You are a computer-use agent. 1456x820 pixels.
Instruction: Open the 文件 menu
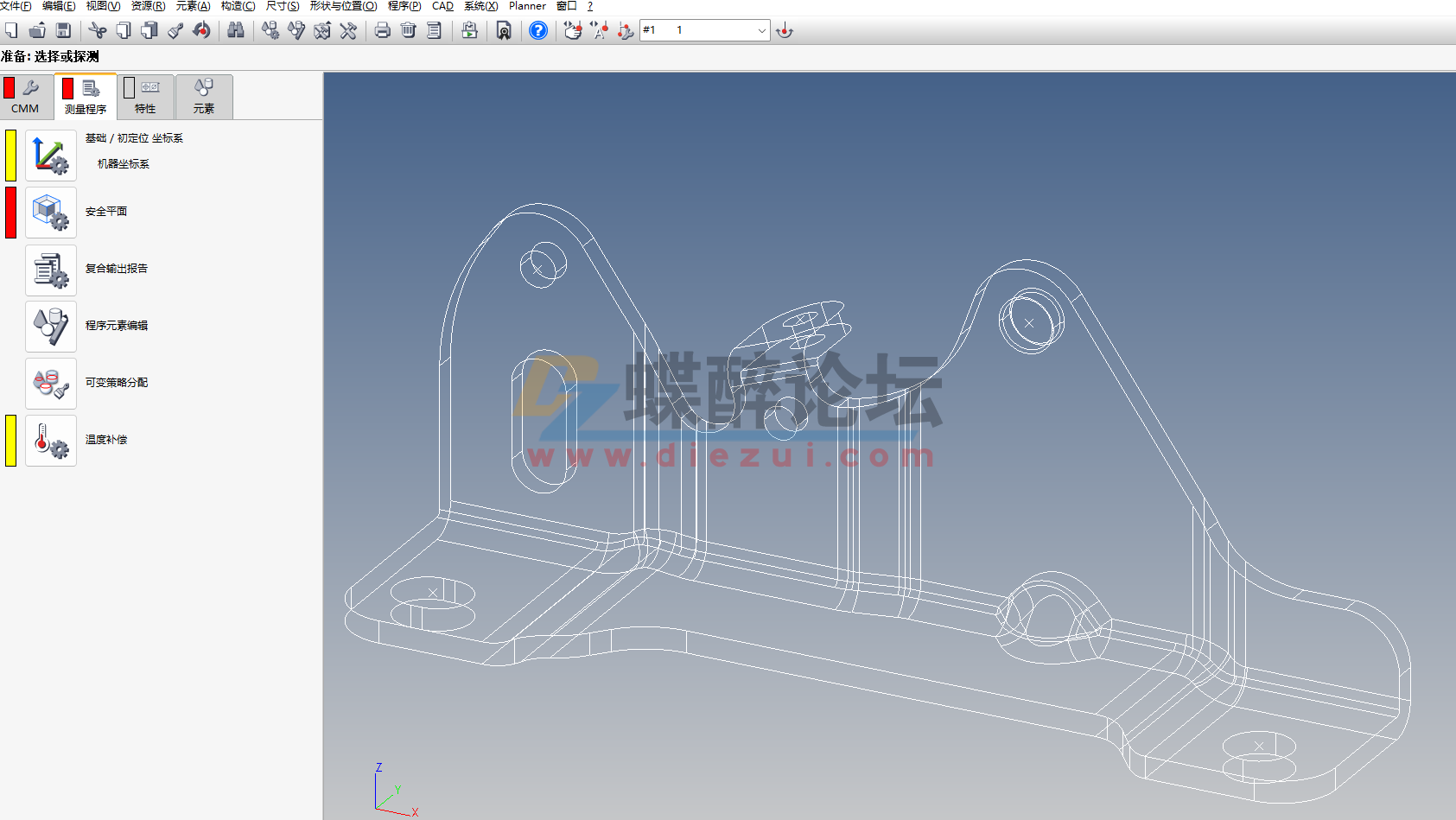tap(17, 6)
